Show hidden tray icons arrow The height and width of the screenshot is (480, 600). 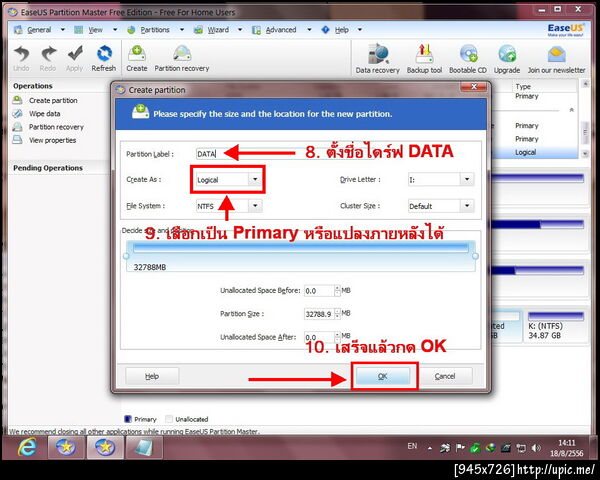click(x=430, y=448)
